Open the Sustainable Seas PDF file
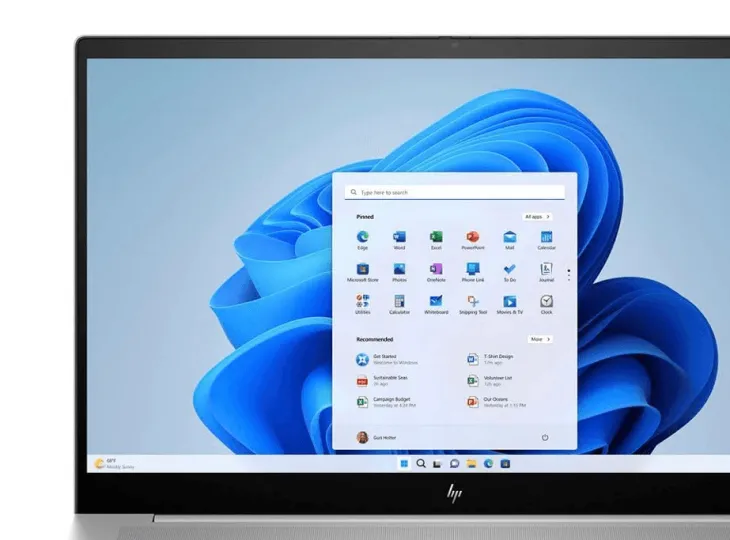Image resolution: width=730 pixels, height=540 pixels. point(382,381)
